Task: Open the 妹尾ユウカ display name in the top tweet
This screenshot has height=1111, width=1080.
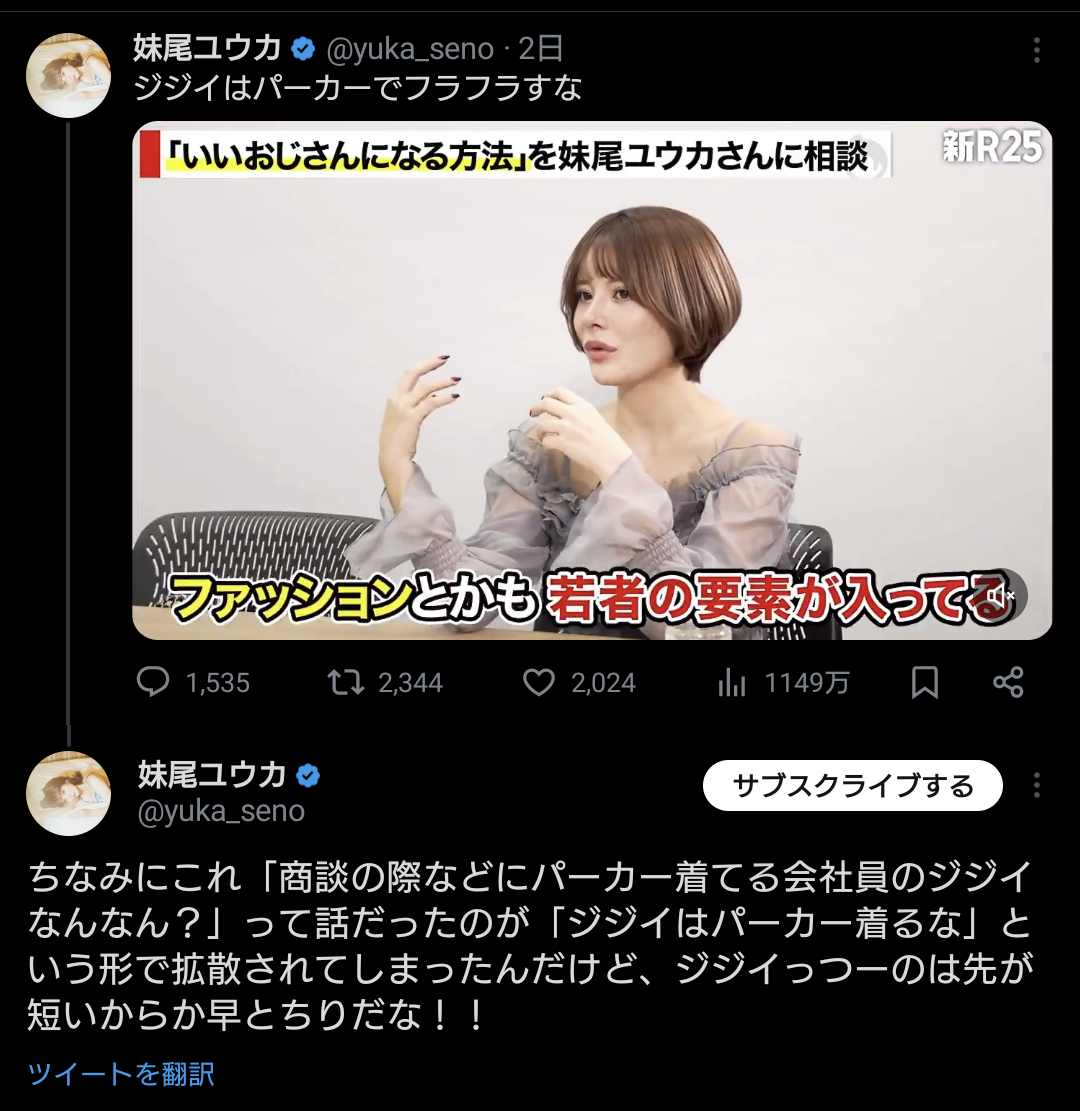Action: tap(207, 49)
